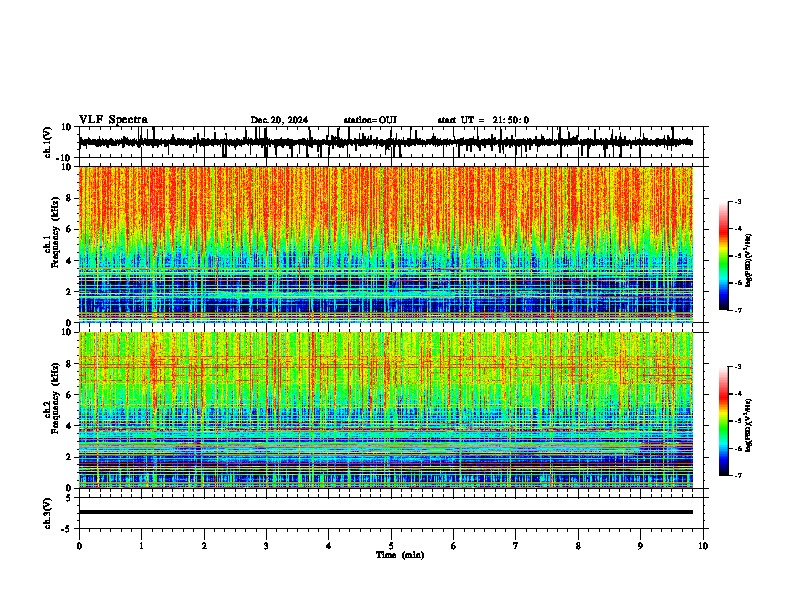
Task: Click the '8' kHz tick of ch.1 spectrogram
Action: (x=69, y=198)
